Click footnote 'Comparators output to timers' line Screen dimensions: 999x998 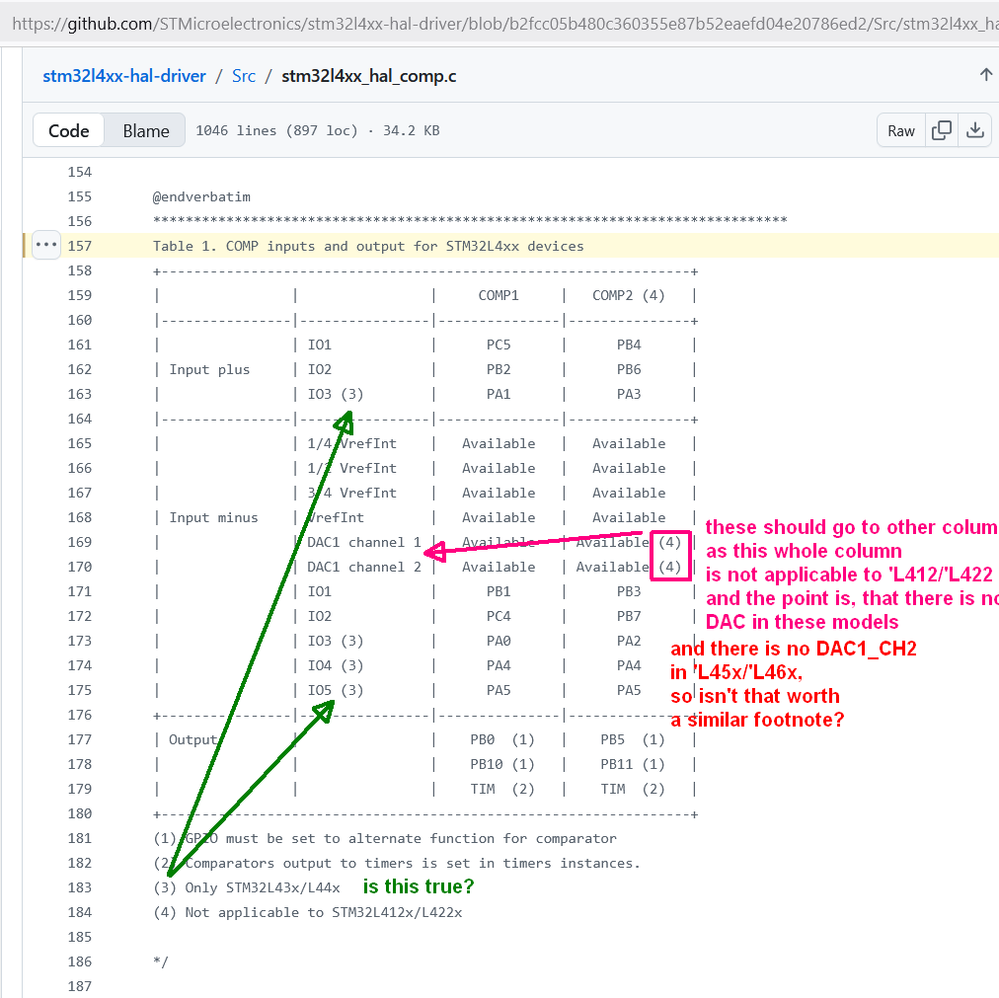click(x=396, y=864)
